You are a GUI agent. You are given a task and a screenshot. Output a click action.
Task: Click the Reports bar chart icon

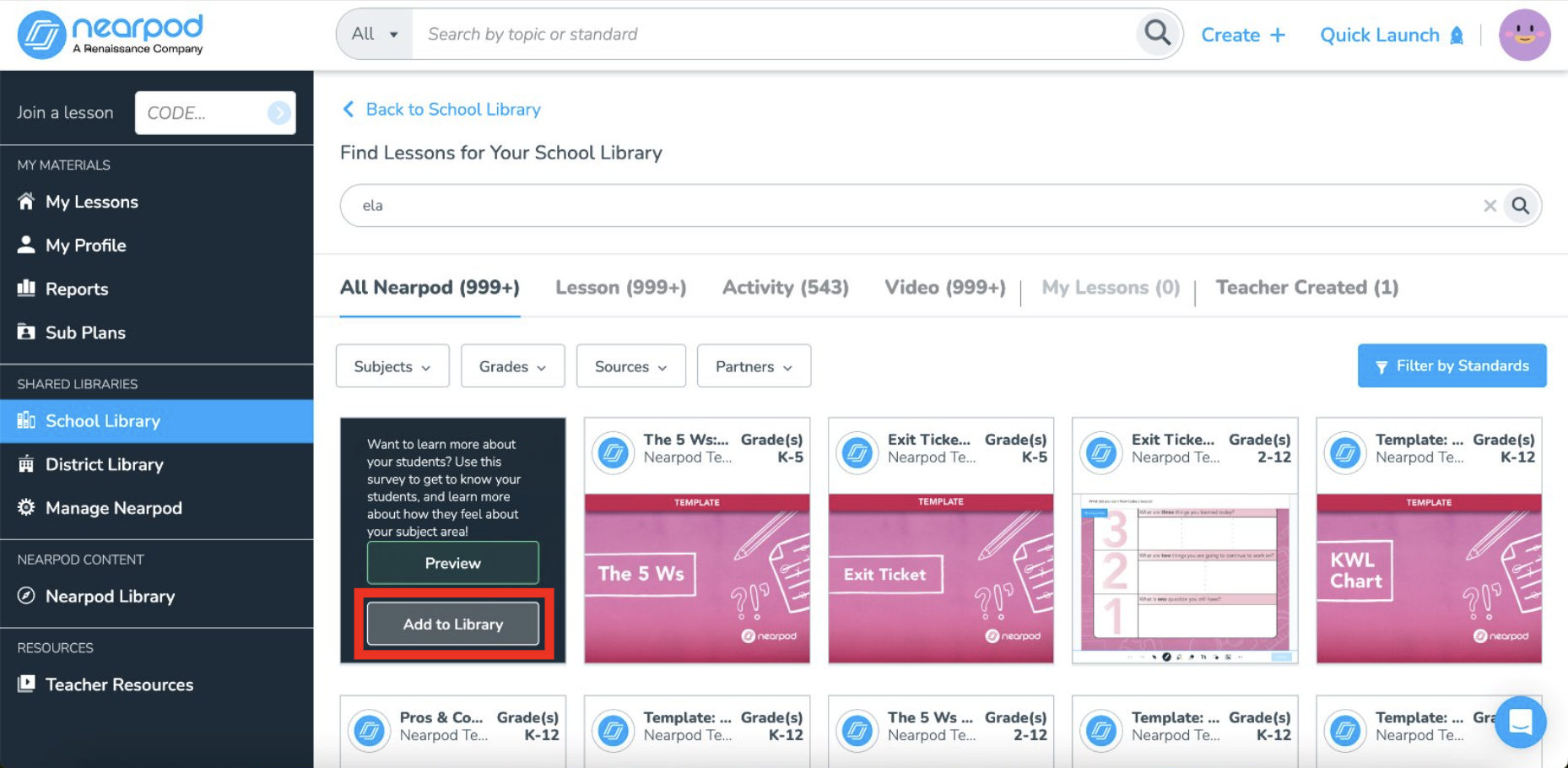pos(26,288)
